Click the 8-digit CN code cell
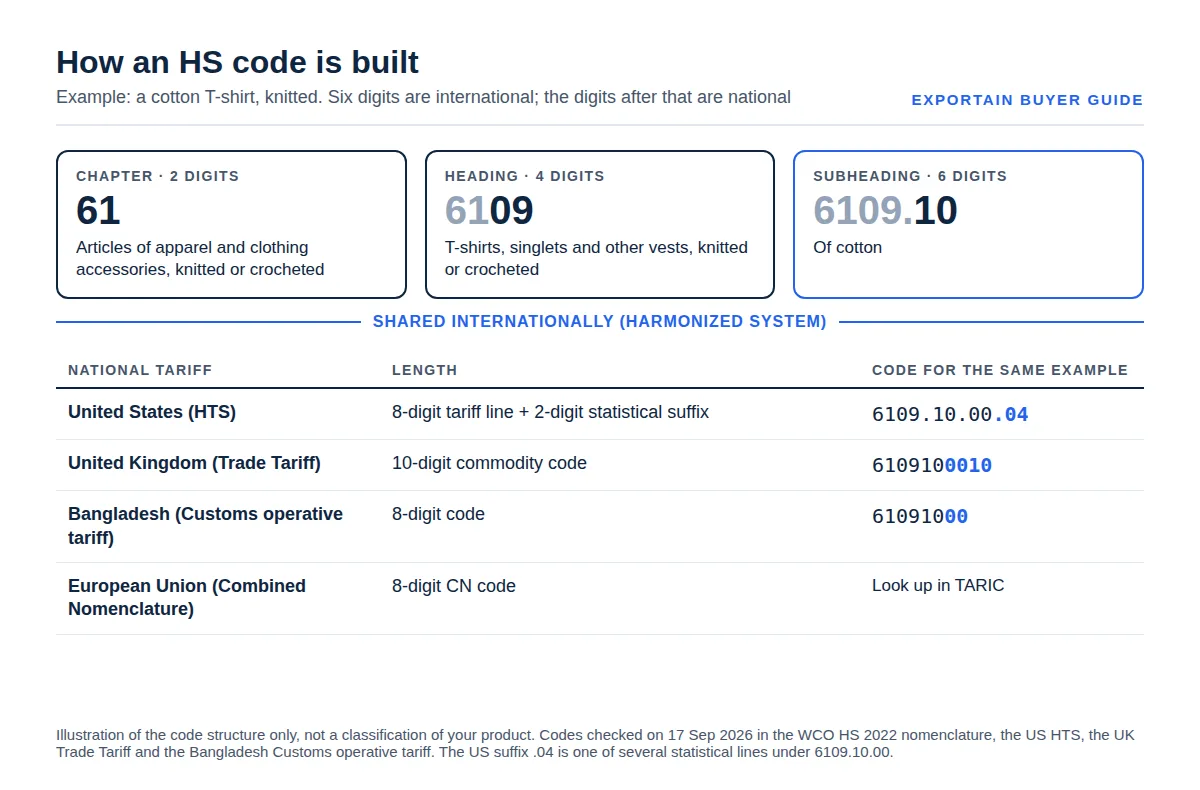The height and width of the screenshot is (790, 1200). 454,586
